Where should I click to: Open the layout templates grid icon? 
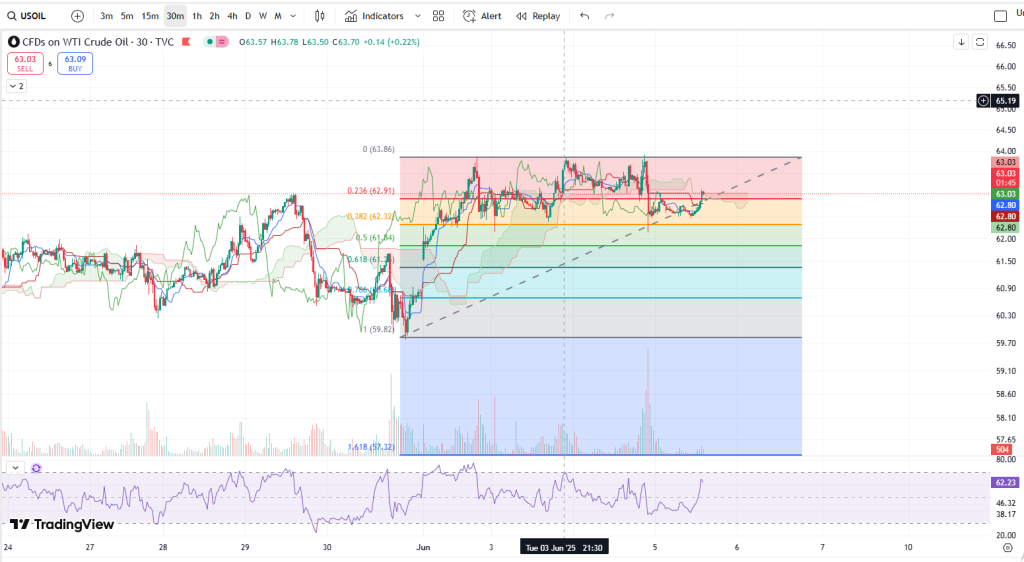coord(438,16)
